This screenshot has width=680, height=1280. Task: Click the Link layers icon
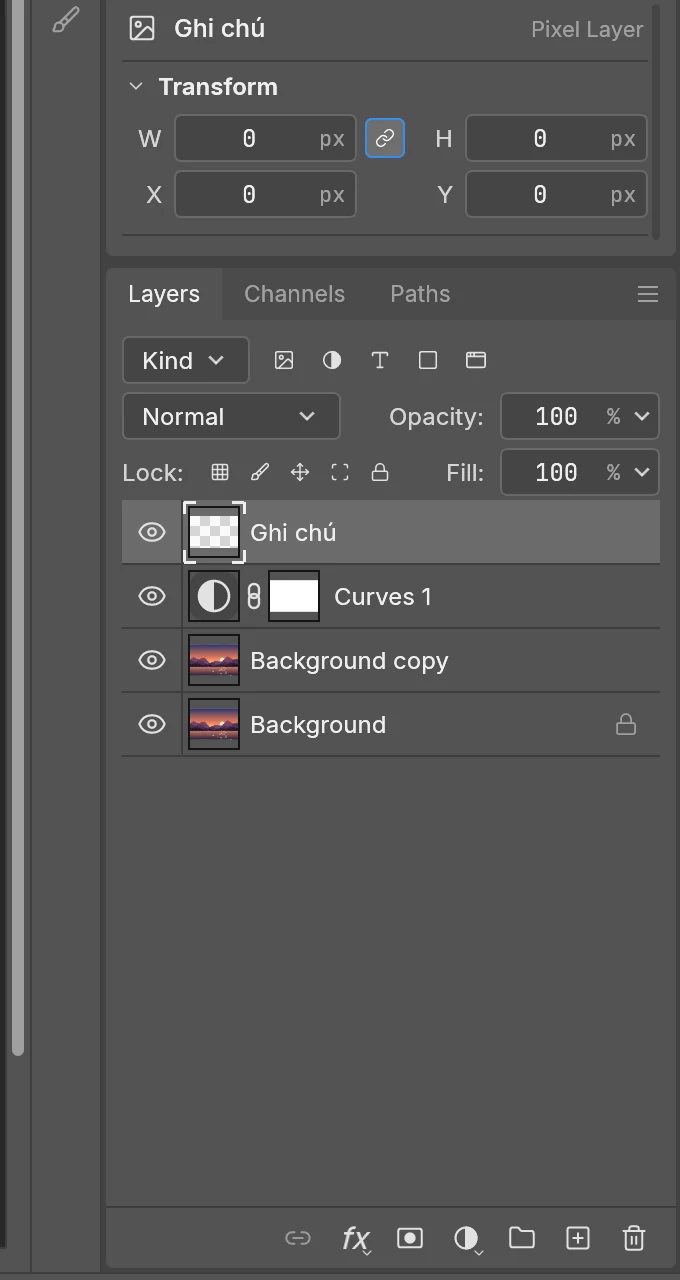click(x=298, y=1238)
